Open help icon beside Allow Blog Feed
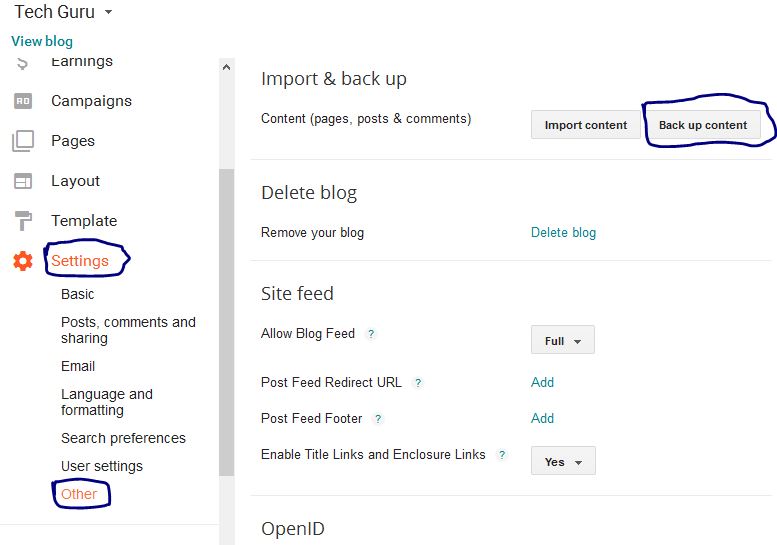The height and width of the screenshot is (545, 777). pos(371,334)
